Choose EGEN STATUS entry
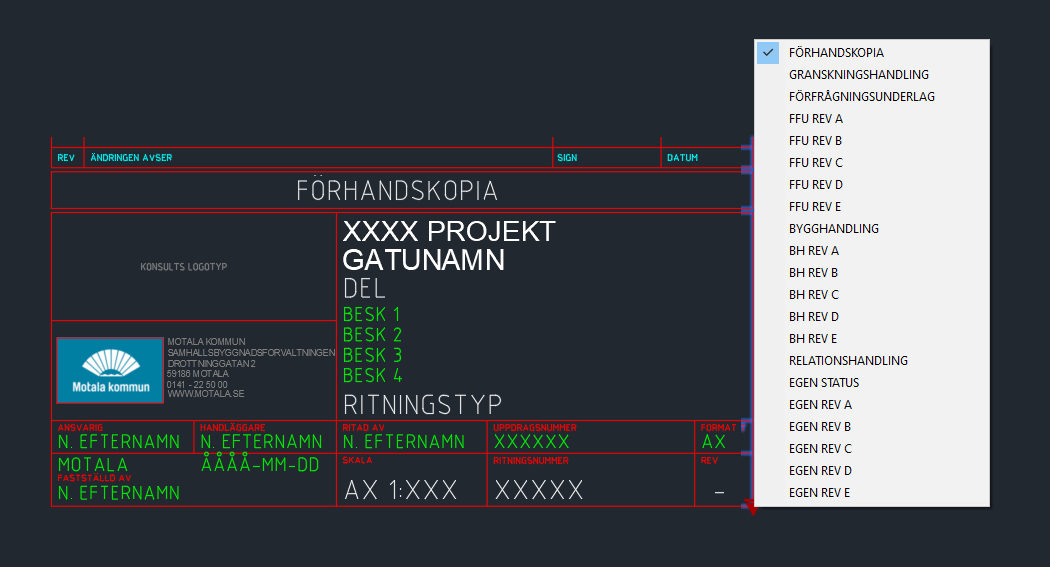This screenshot has width=1050, height=567. coord(823,383)
